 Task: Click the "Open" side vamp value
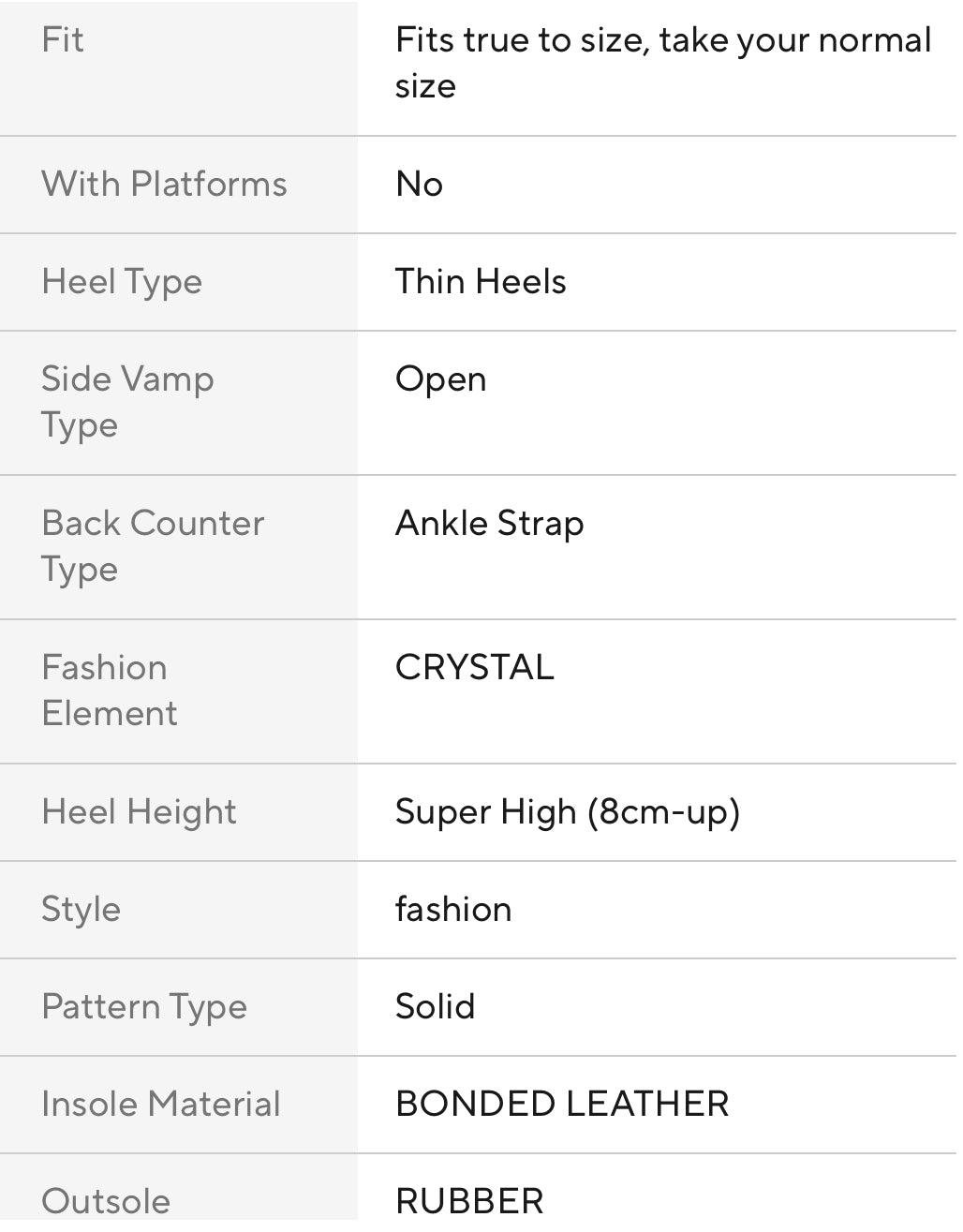[440, 379]
